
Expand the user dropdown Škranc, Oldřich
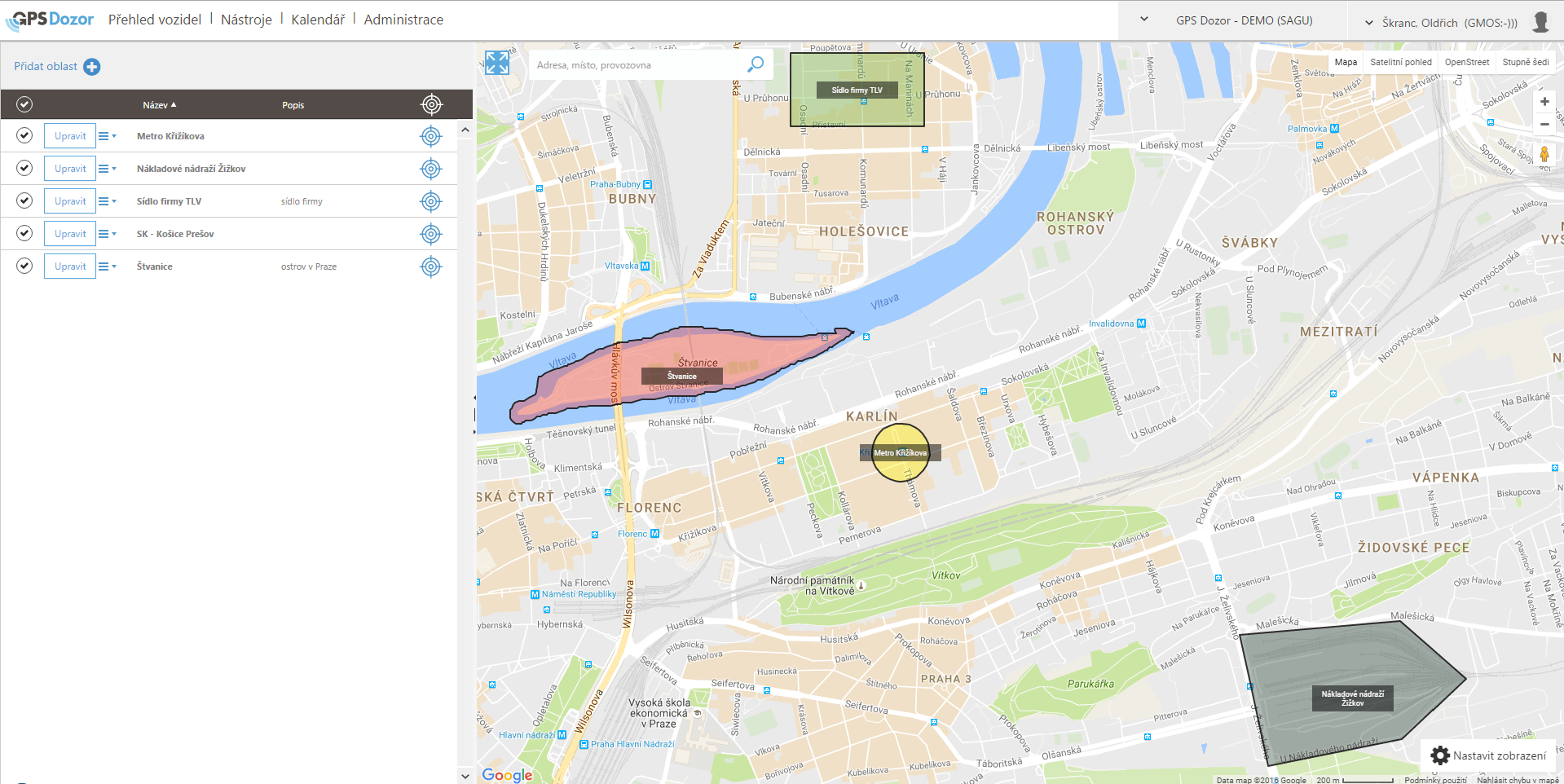click(x=1369, y=23)
